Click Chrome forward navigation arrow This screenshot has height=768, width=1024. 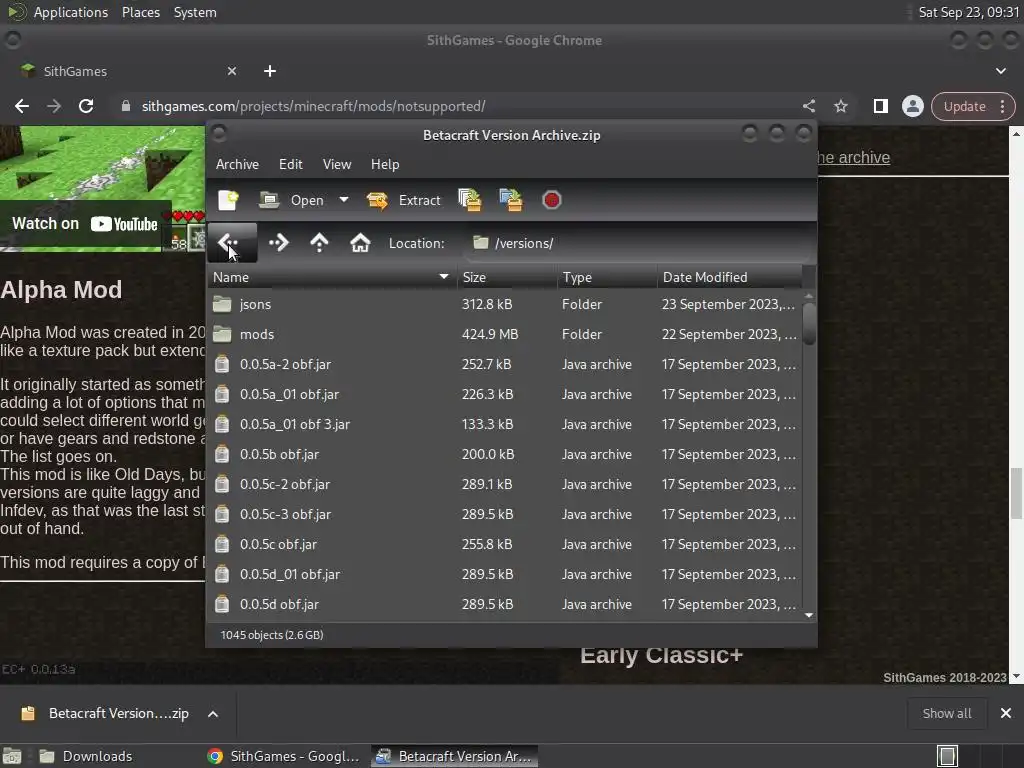click(x=54, y=106)
